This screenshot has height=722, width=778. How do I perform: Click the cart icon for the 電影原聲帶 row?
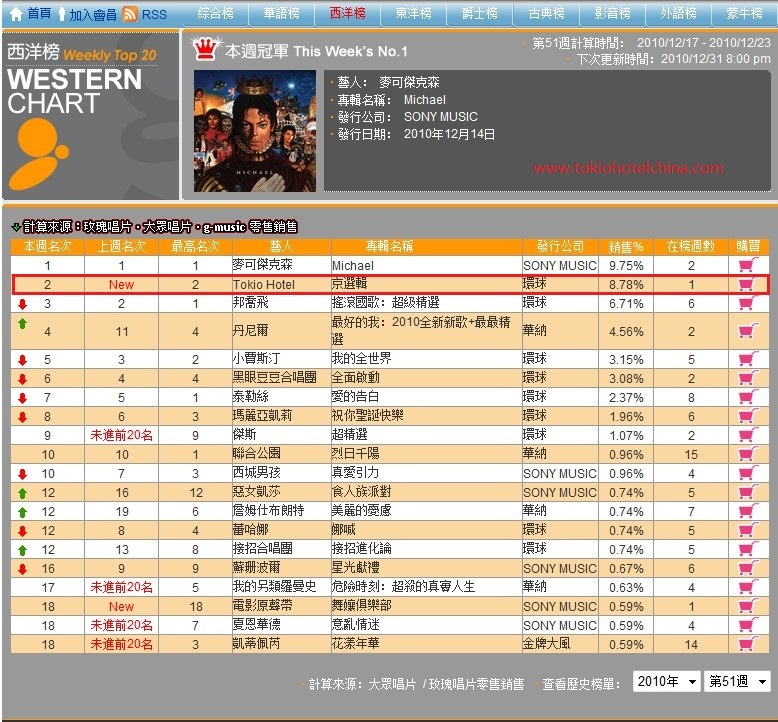click(748, 606)
